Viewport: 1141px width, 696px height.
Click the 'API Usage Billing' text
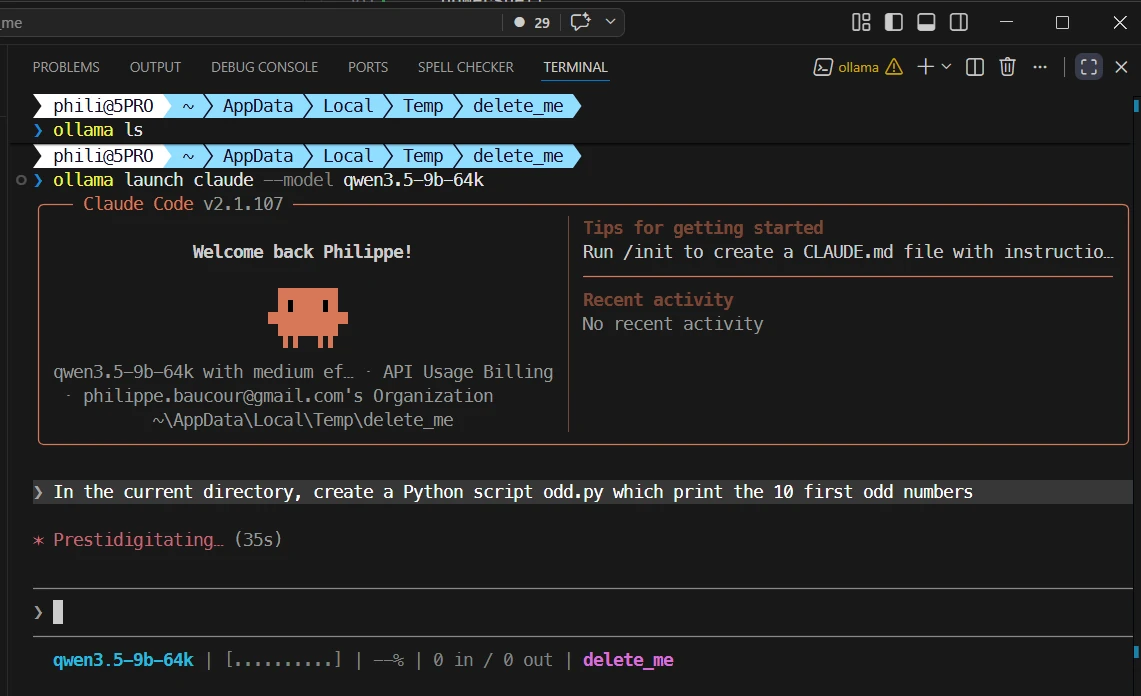(468, 372)
